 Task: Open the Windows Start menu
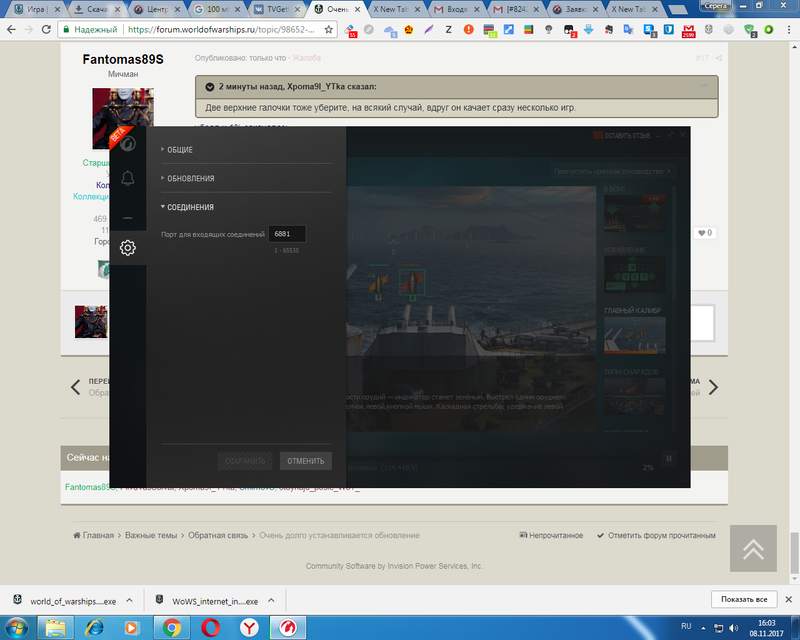(x=16, y=628)
